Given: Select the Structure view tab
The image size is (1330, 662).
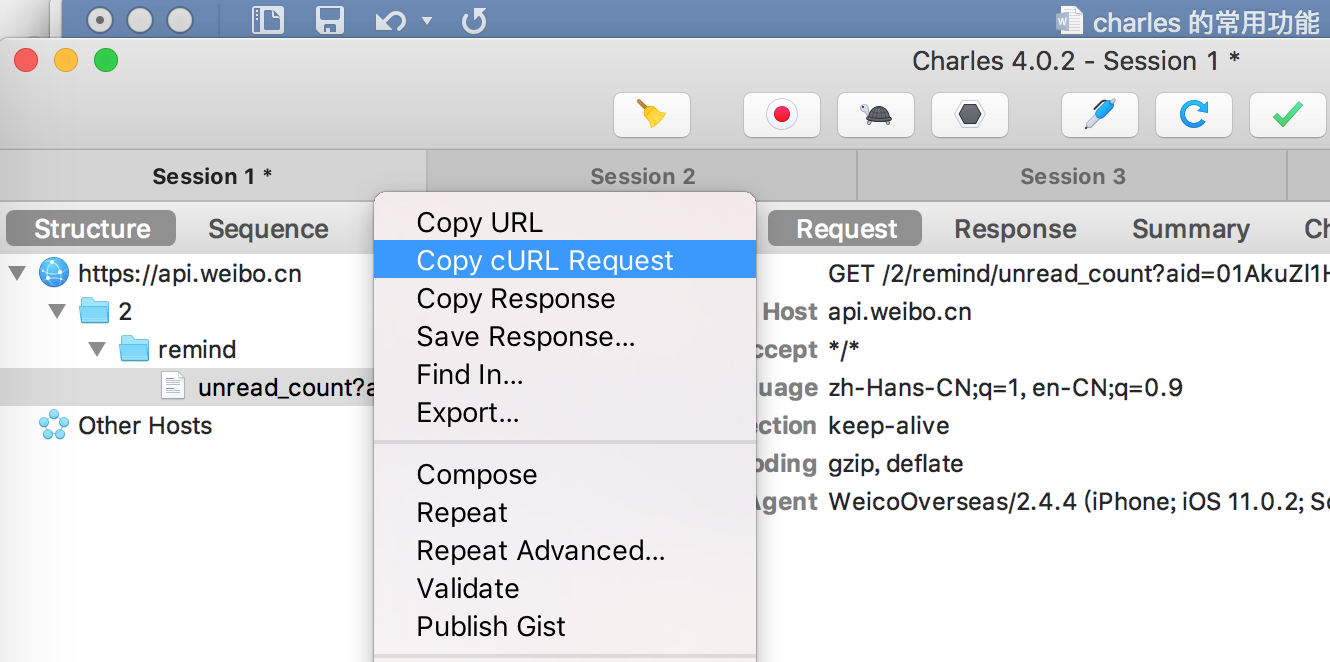Looking at the screenshot, I should pyautogui.click(x=92, y=229).
